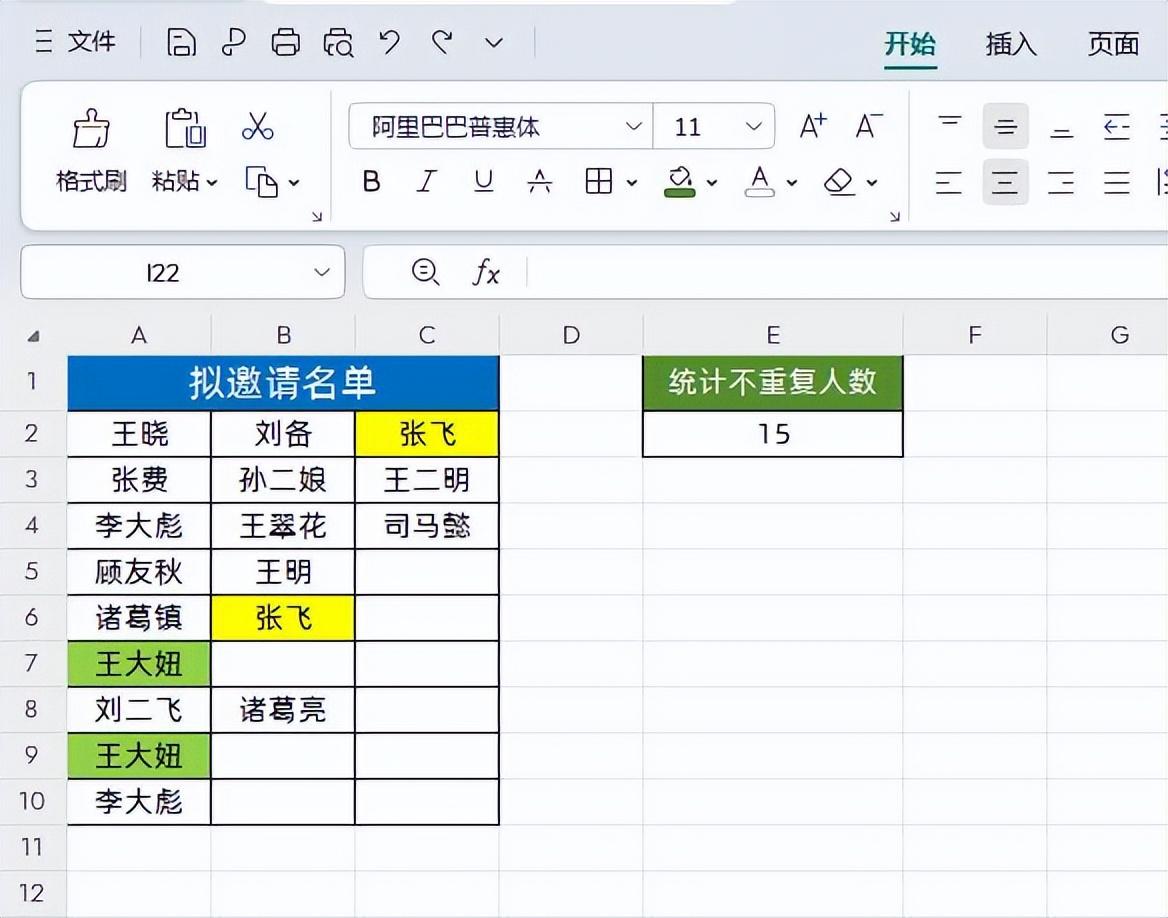Open the Name Box dropdown arrow
The width and height of the screenshot is (1168, 918).
(x=322, y=273)
